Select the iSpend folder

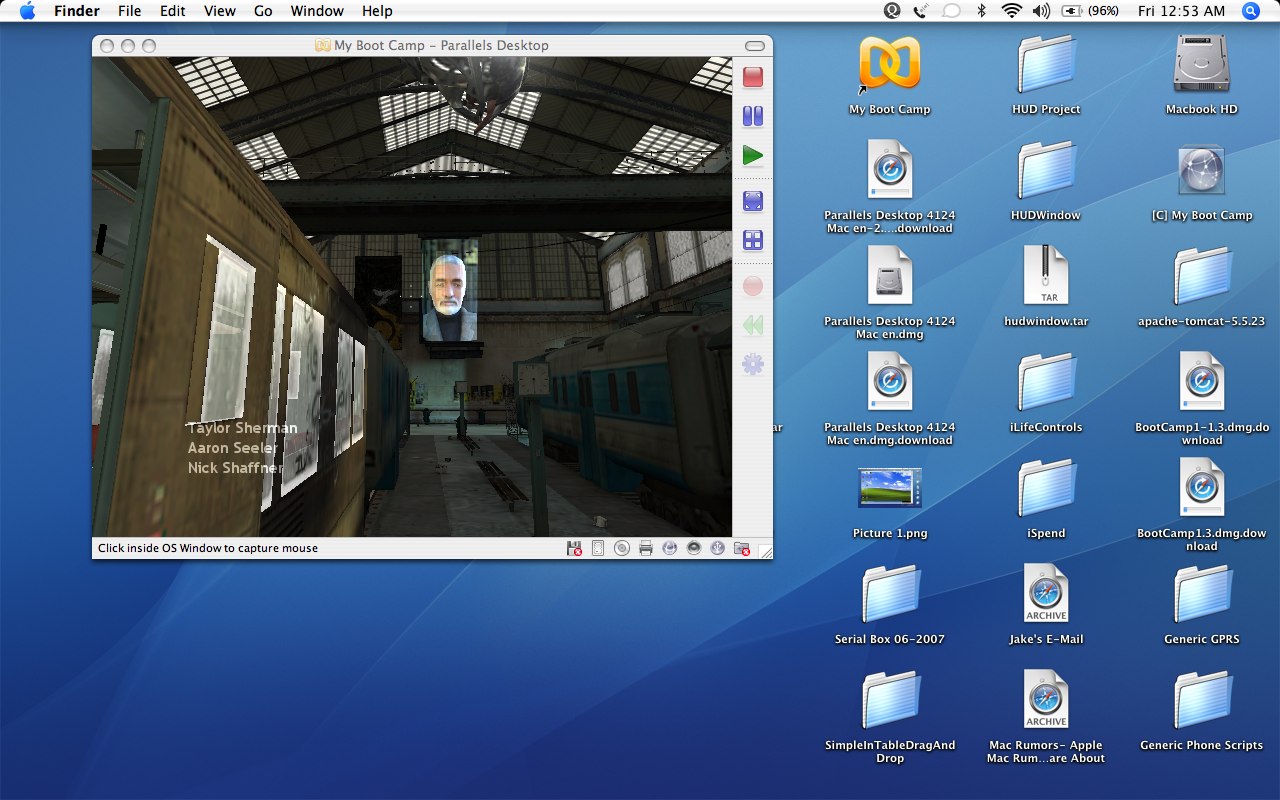[1046, 490]
